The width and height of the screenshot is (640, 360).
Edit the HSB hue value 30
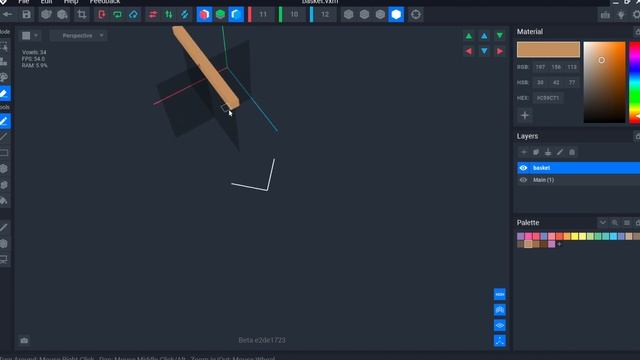tap(540, 82)
